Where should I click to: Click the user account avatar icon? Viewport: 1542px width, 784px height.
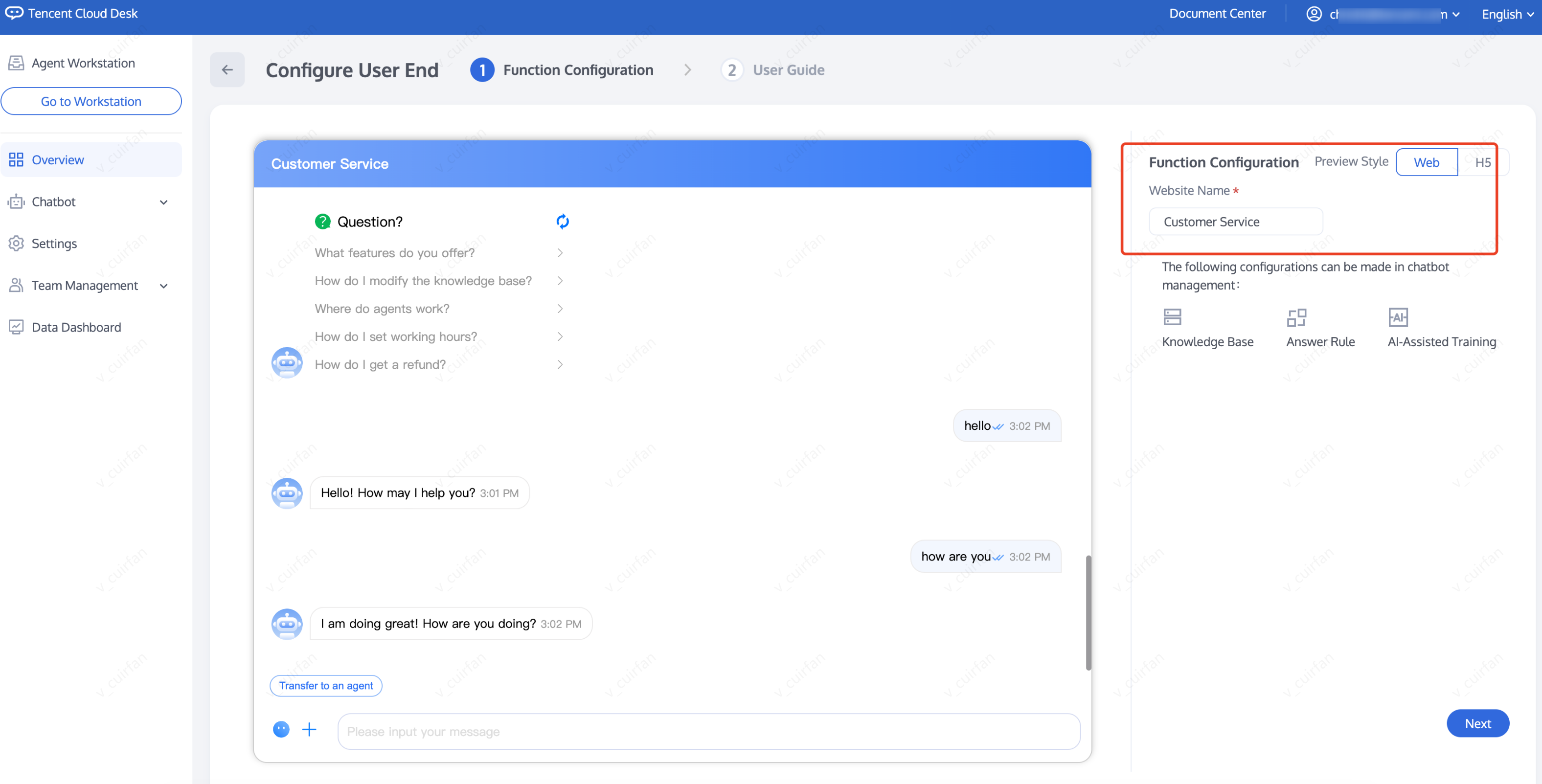(1314, 14)
